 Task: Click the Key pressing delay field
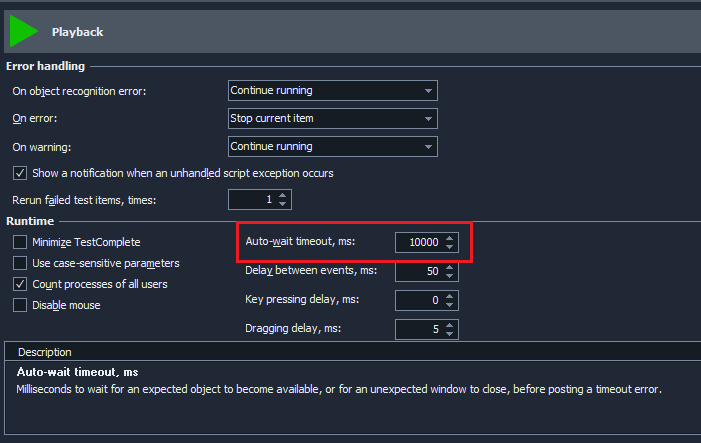(x=418, y=301)
